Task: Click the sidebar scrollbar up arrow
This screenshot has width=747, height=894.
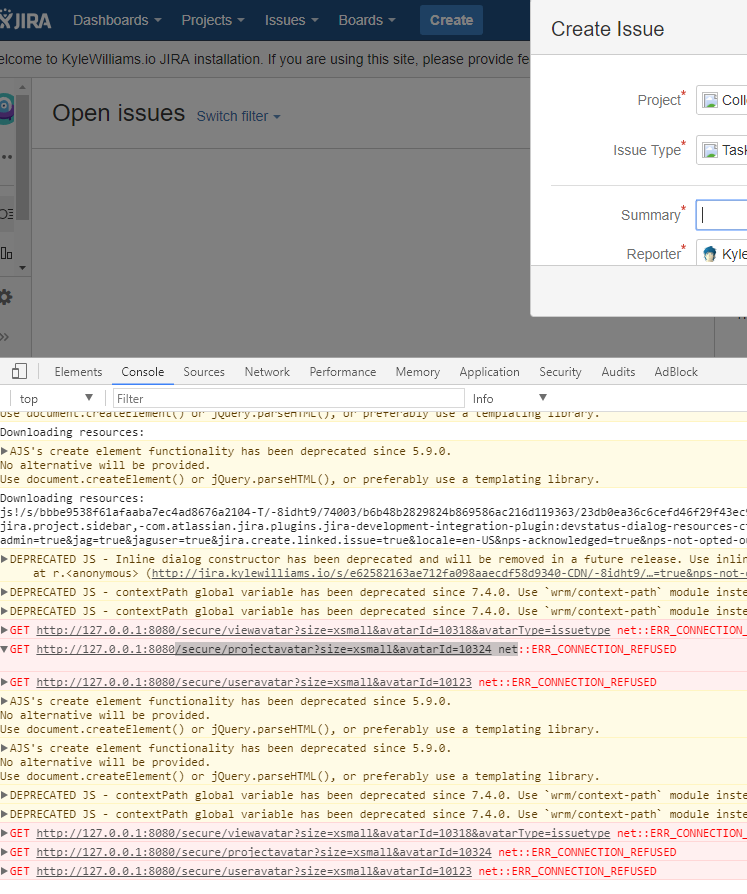Action: (x=22, y=87)
